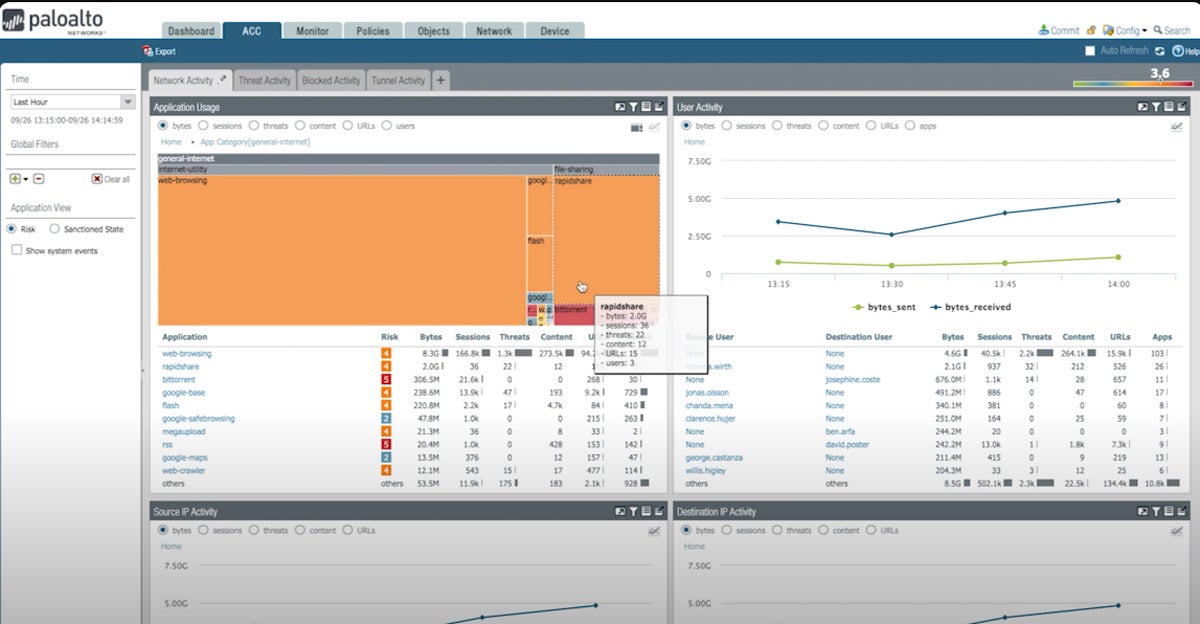
Task: Click User Activity line graph icon
Action: 1177,127
